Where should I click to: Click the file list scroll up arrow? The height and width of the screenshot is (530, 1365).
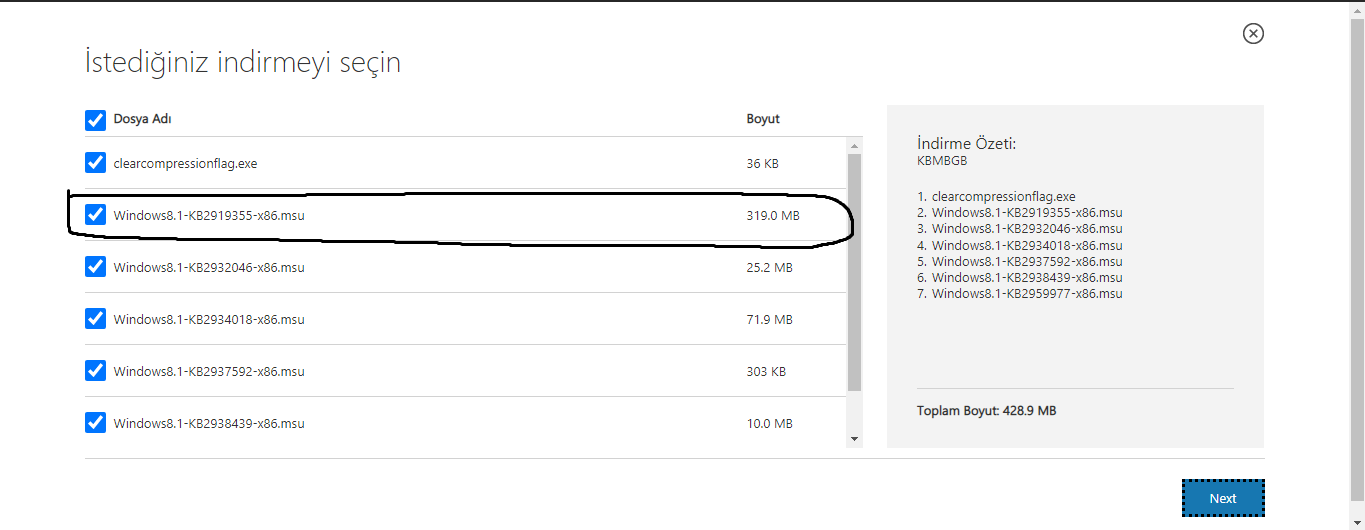854,145
